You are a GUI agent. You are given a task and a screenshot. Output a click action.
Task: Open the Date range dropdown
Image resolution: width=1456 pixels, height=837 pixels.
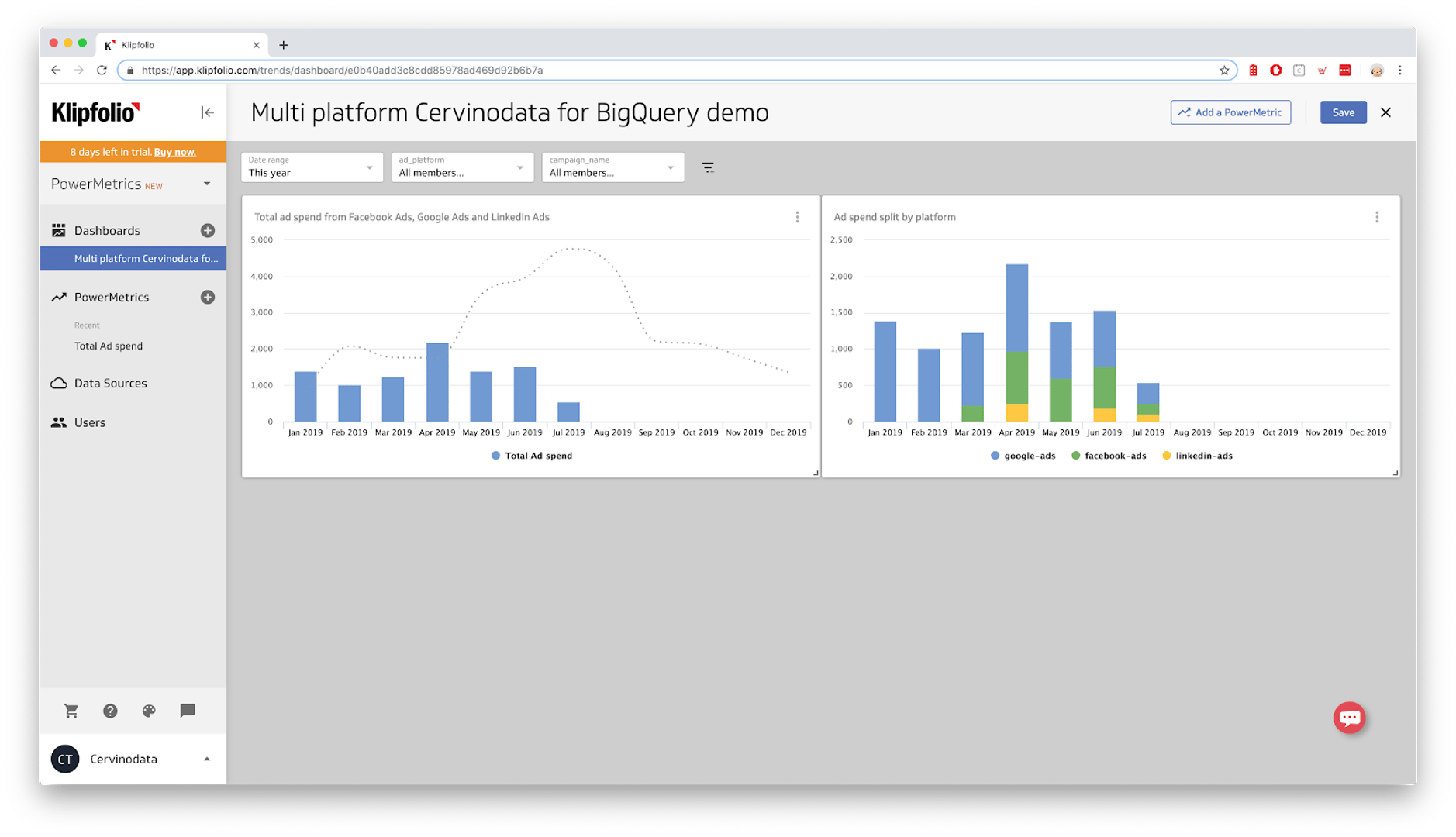pyautogui.click(x=312, y=167)
